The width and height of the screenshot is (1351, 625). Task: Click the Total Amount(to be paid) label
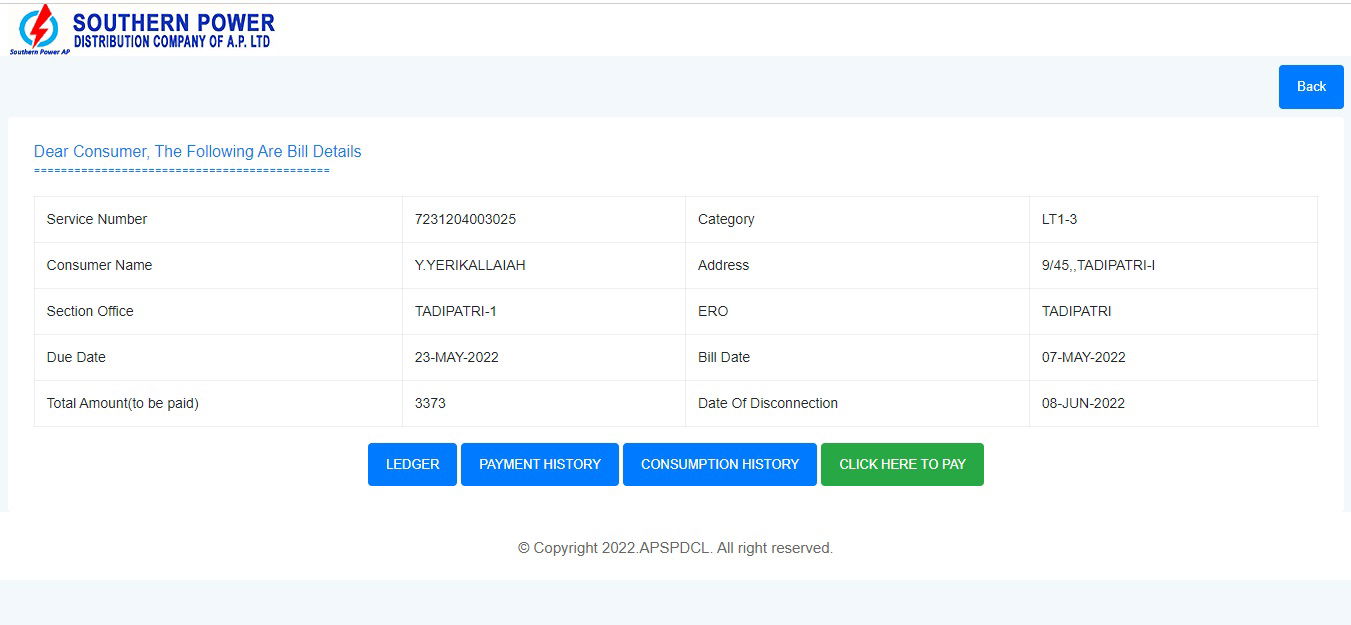point(122,403)
